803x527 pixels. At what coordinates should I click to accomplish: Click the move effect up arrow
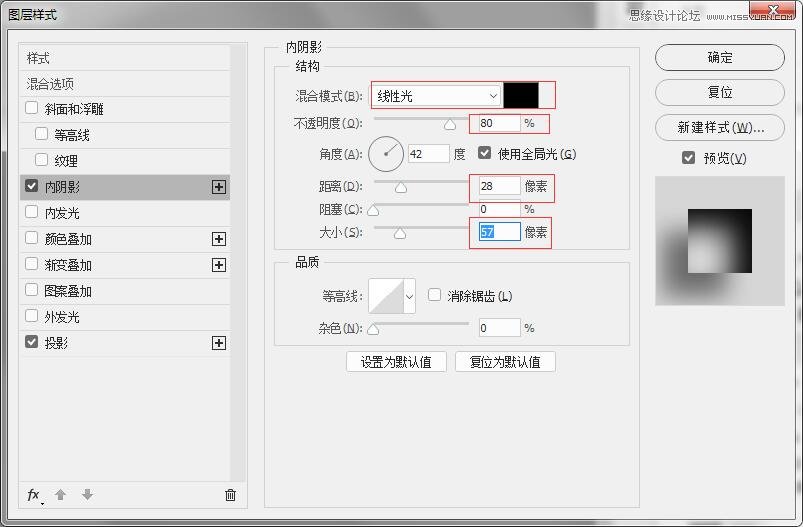point(60,495)
